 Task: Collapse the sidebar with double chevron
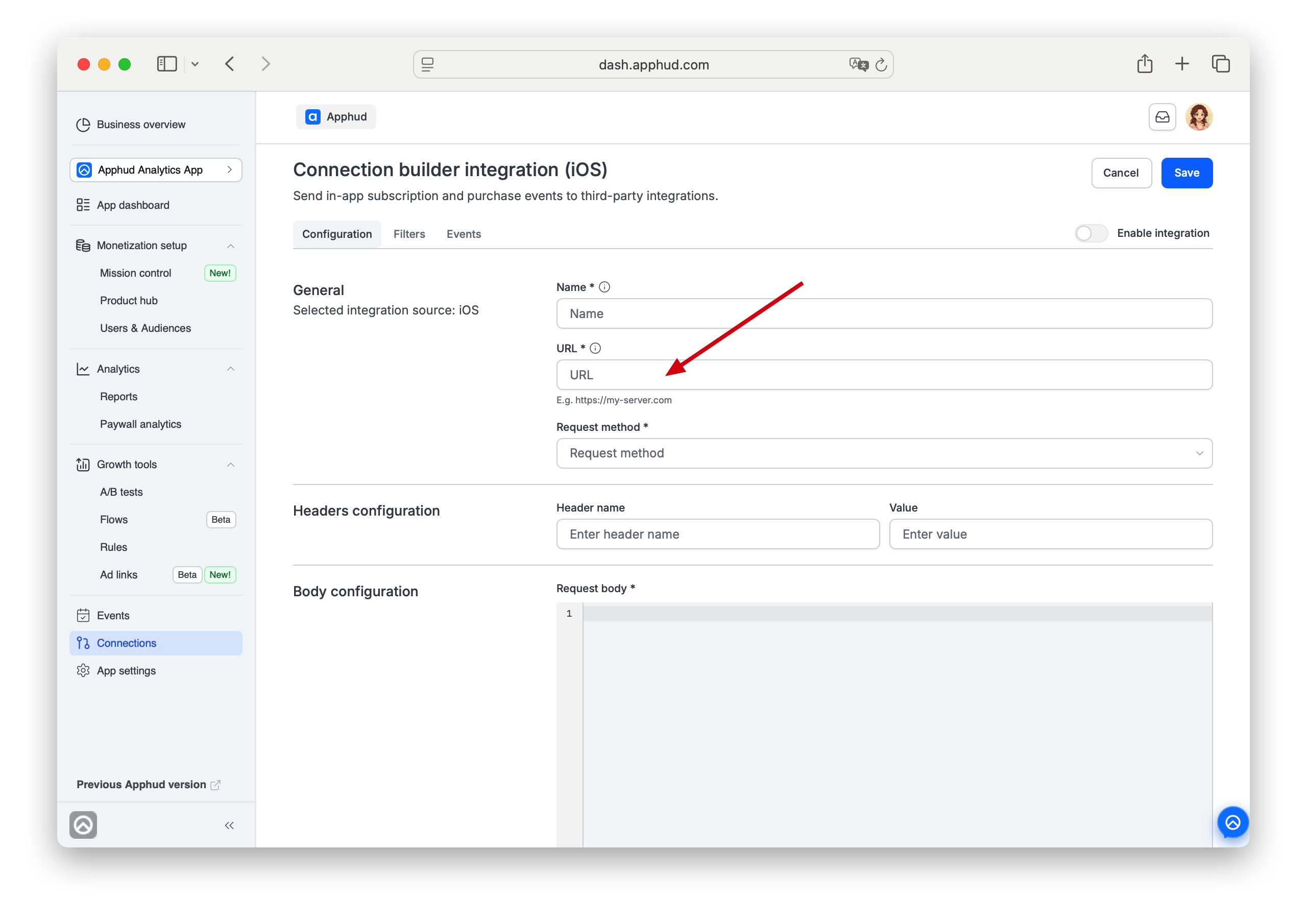[x=229, y=825]
